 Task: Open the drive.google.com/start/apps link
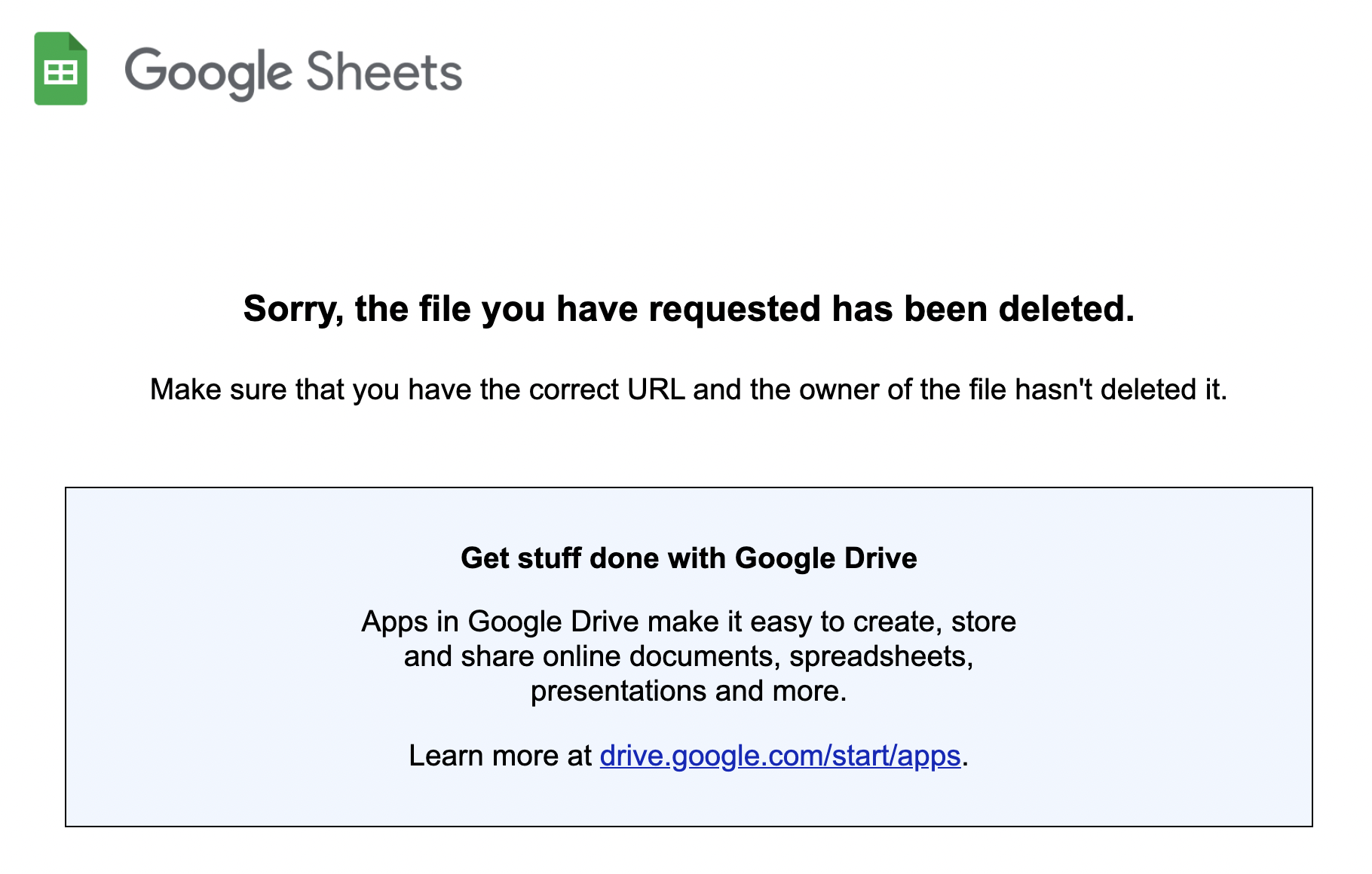(x=780, y=756)
